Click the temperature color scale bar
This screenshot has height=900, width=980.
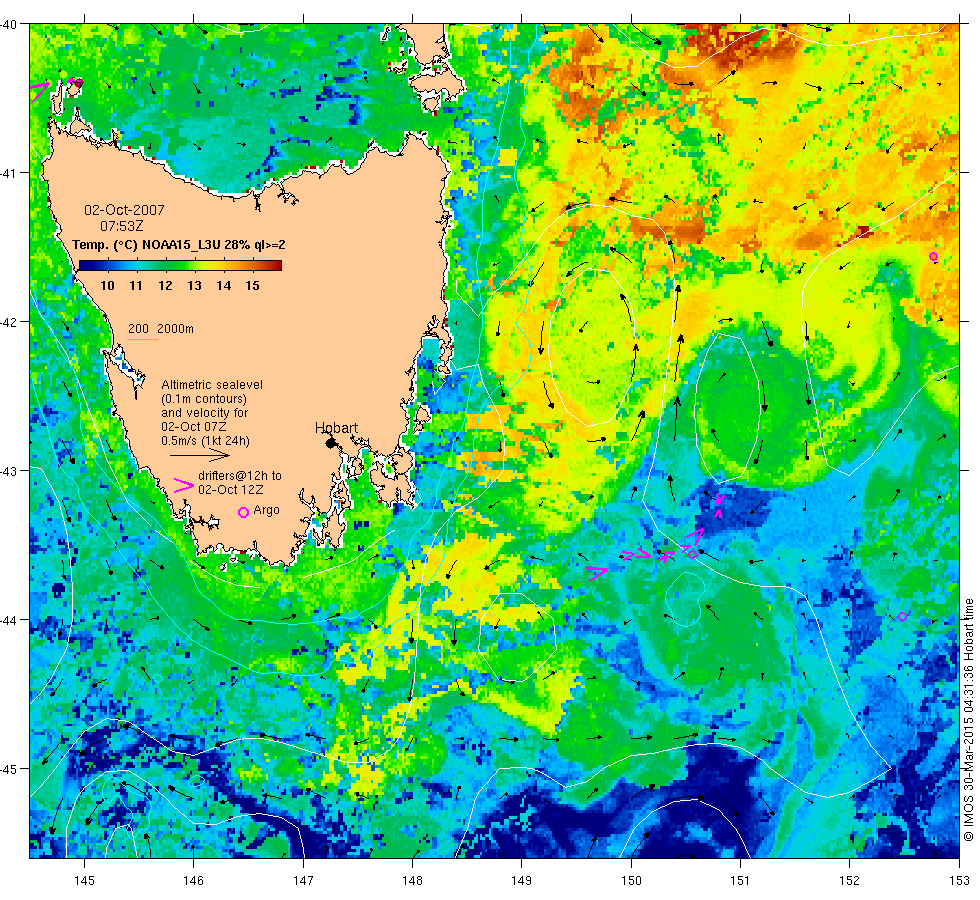(x=180, y=266)
